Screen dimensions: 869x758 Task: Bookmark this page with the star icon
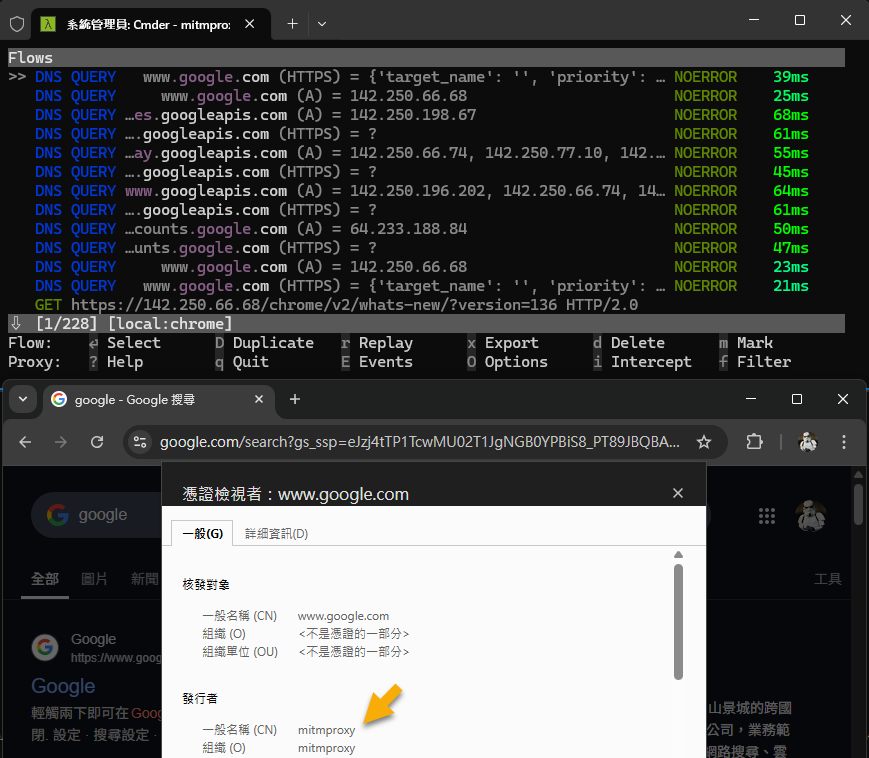pos(704,442)
